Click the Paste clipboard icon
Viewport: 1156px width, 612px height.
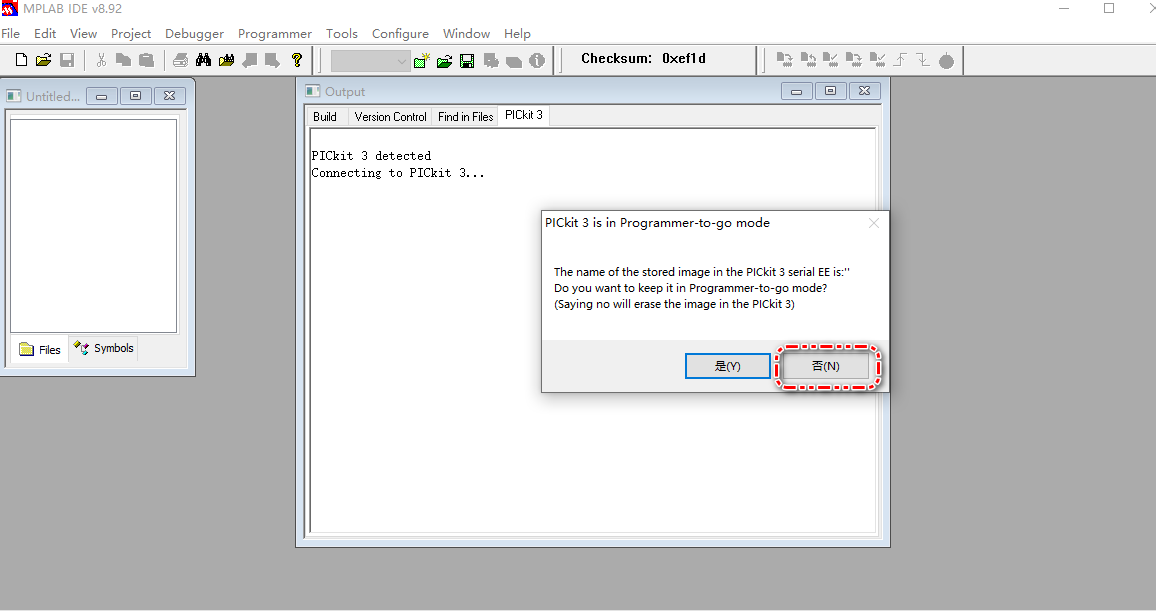click(x=147, y=60)
